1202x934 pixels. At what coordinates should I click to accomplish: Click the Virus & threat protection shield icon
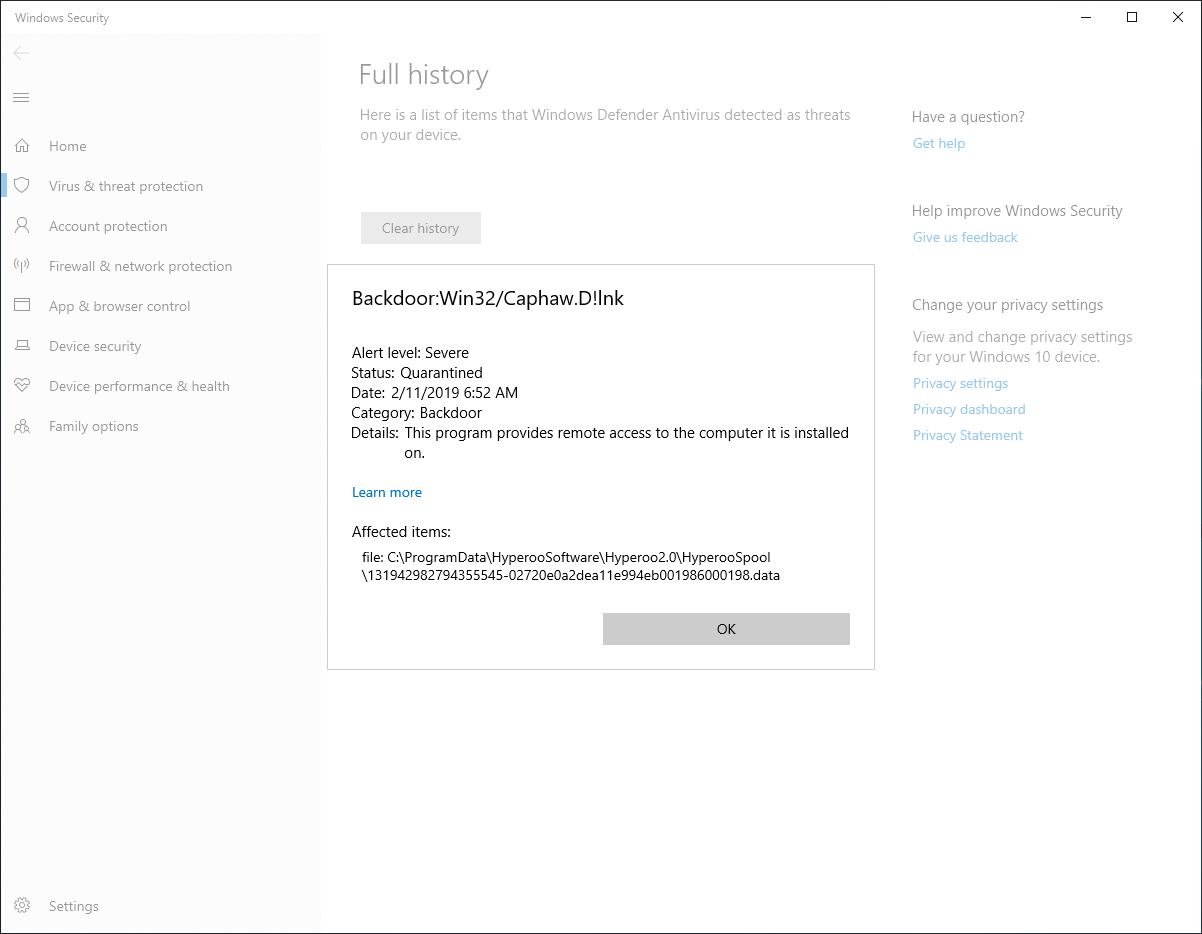22,186
